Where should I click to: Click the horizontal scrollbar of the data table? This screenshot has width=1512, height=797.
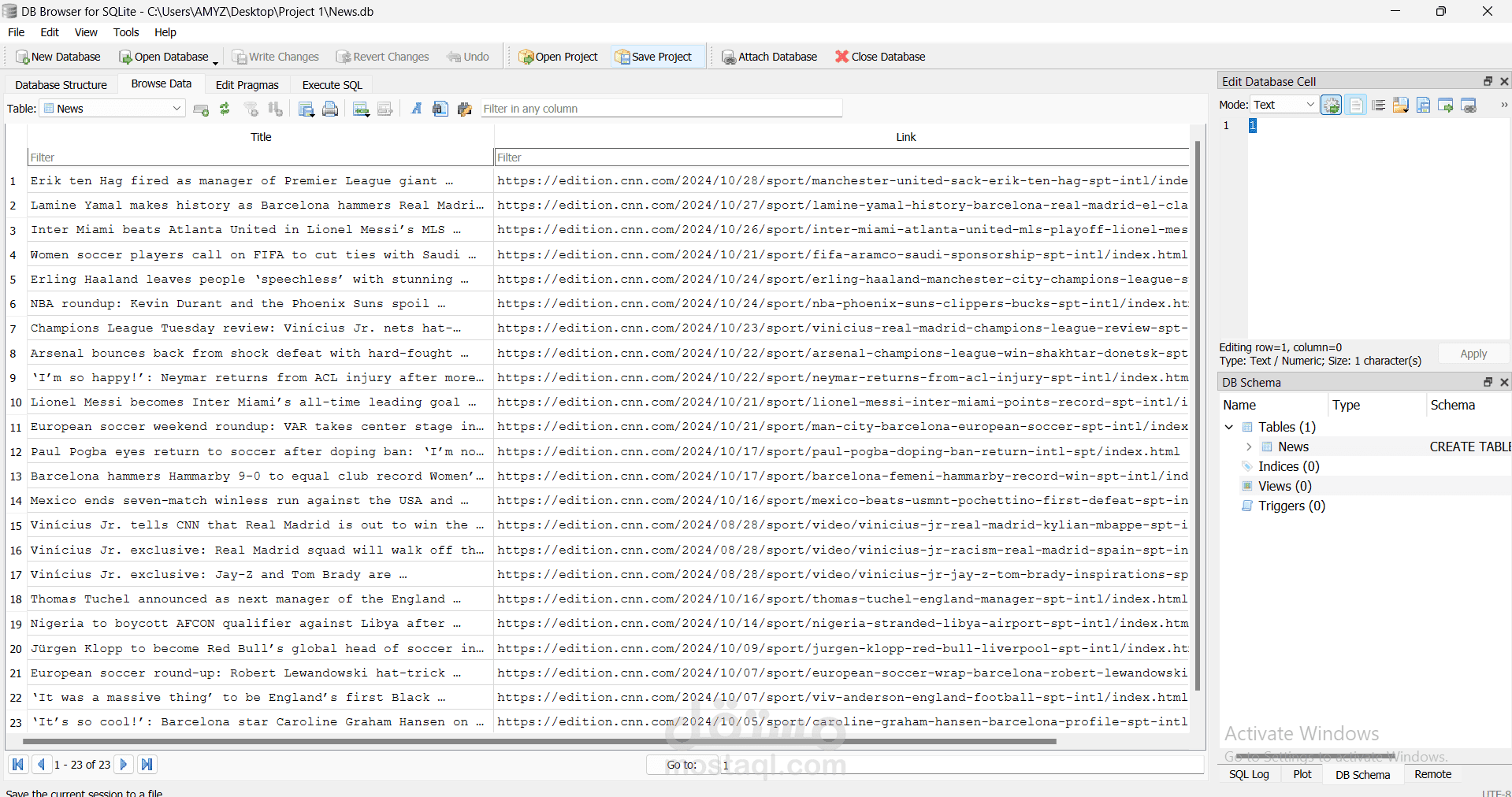click(x=540, y=741)
